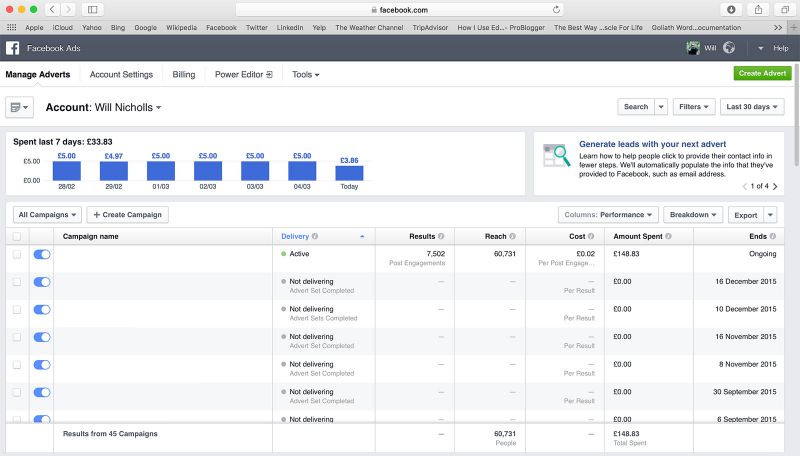Click the Safari share icon
This screenshot has width=800, height=456.
(758, 9)
